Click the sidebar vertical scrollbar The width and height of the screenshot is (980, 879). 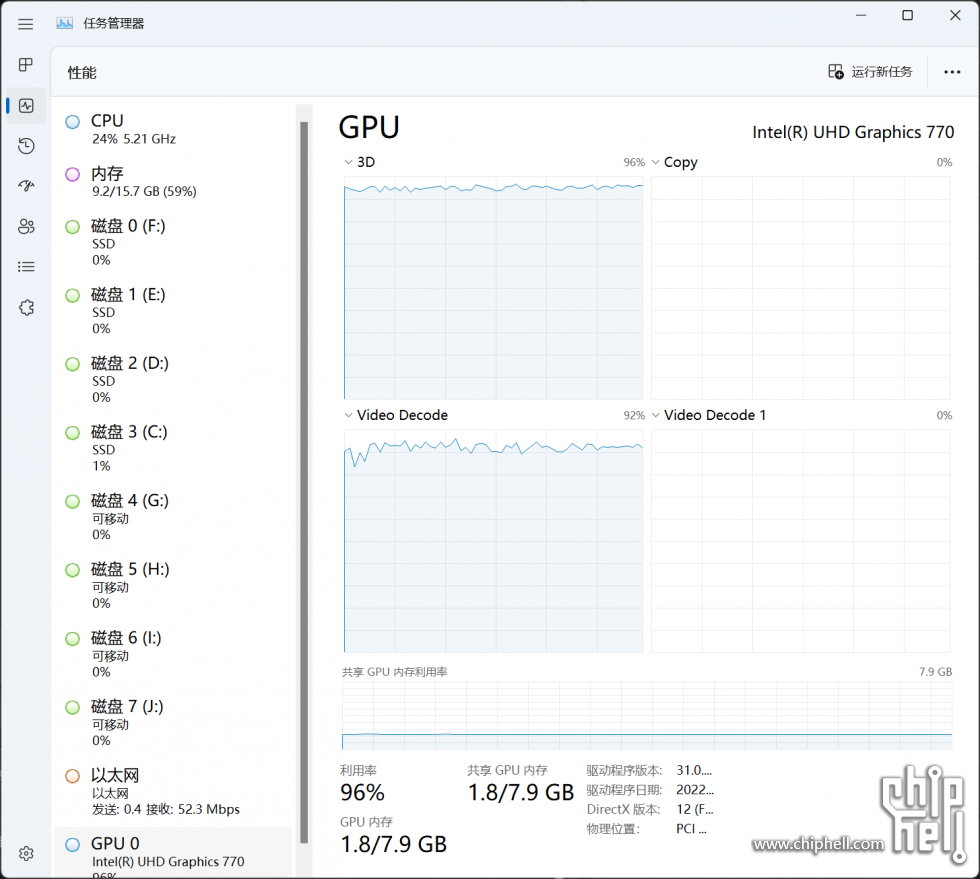(304, 450)
